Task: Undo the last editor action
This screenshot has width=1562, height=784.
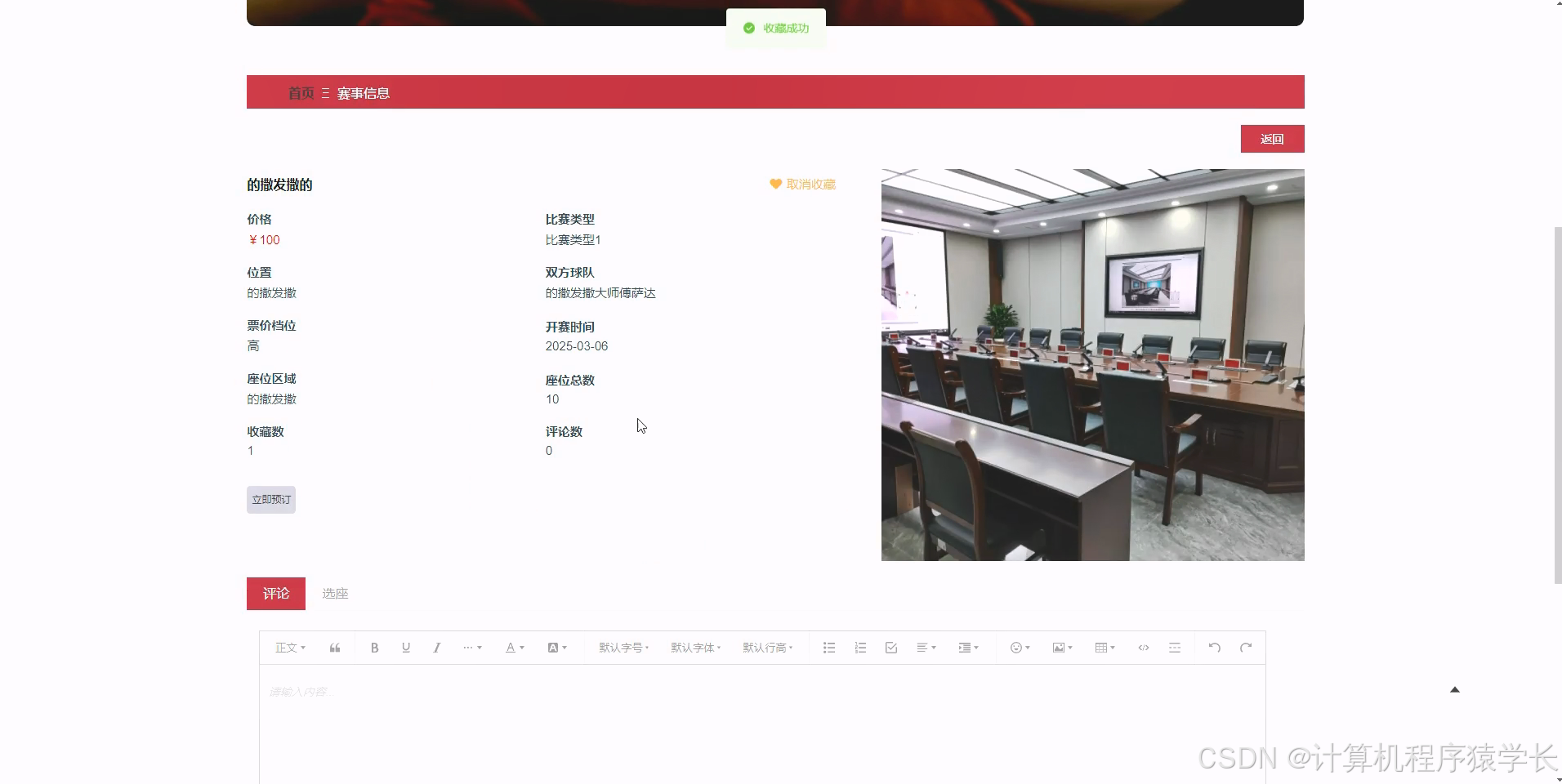Action: [x=1214, y=647]
